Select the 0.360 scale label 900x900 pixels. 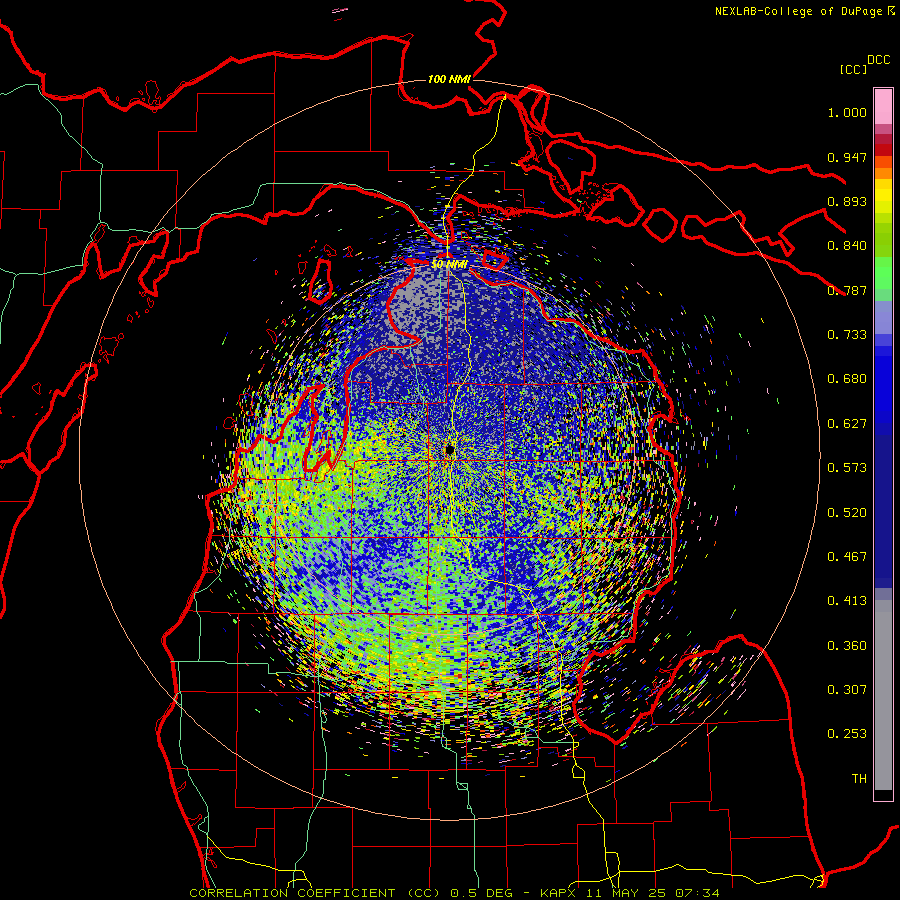(847, 646)
